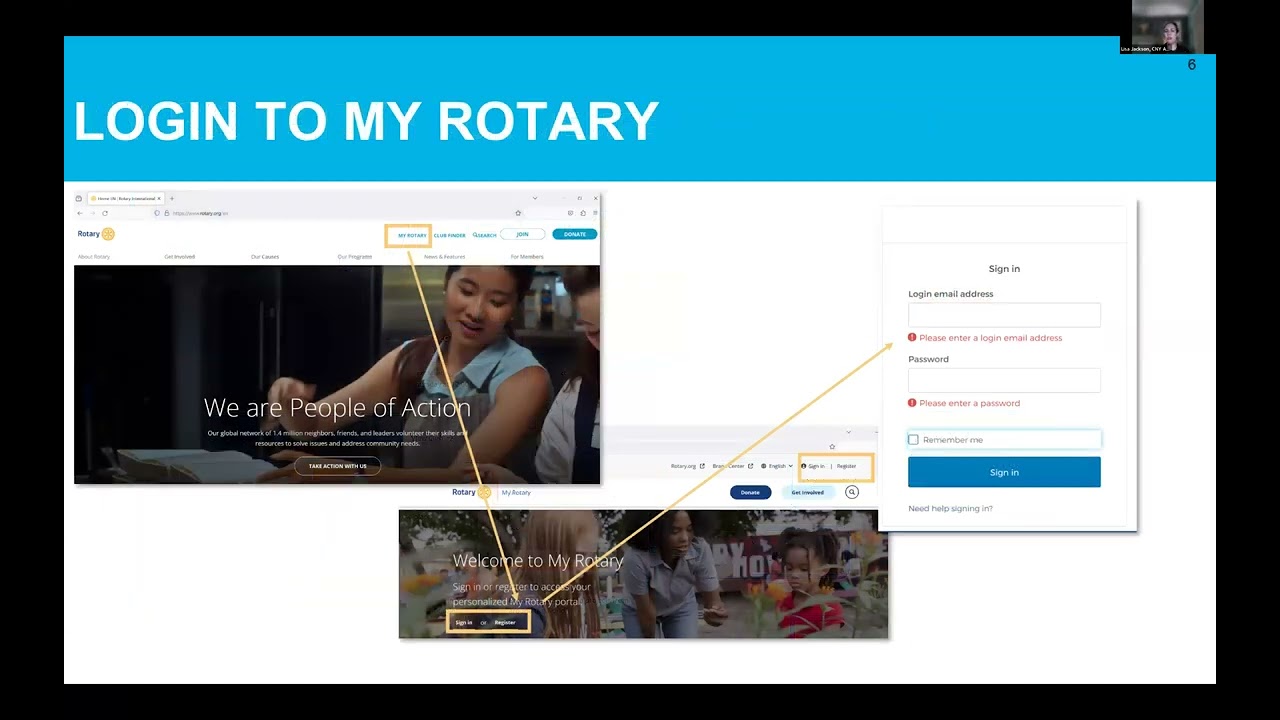Click the round search icon on My Rotary page
Image resolution: width=1280 pixels, height=720 pixels.
click(x=852, y=492)
